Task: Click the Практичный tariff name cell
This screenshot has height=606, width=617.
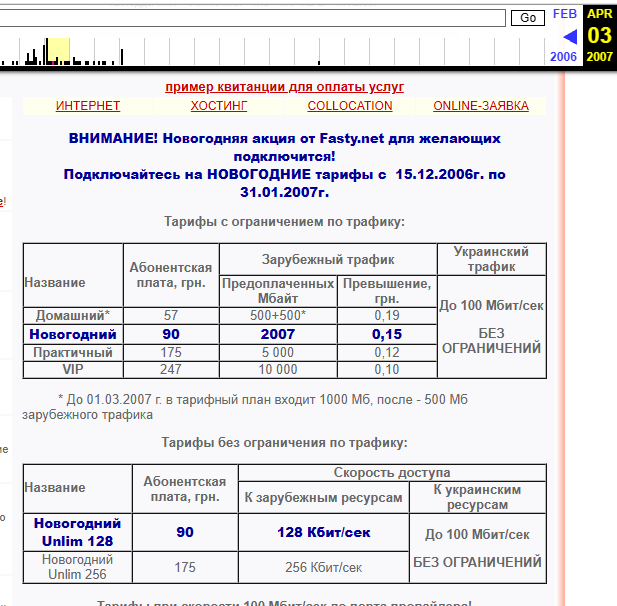Action: tap(73, 353)
